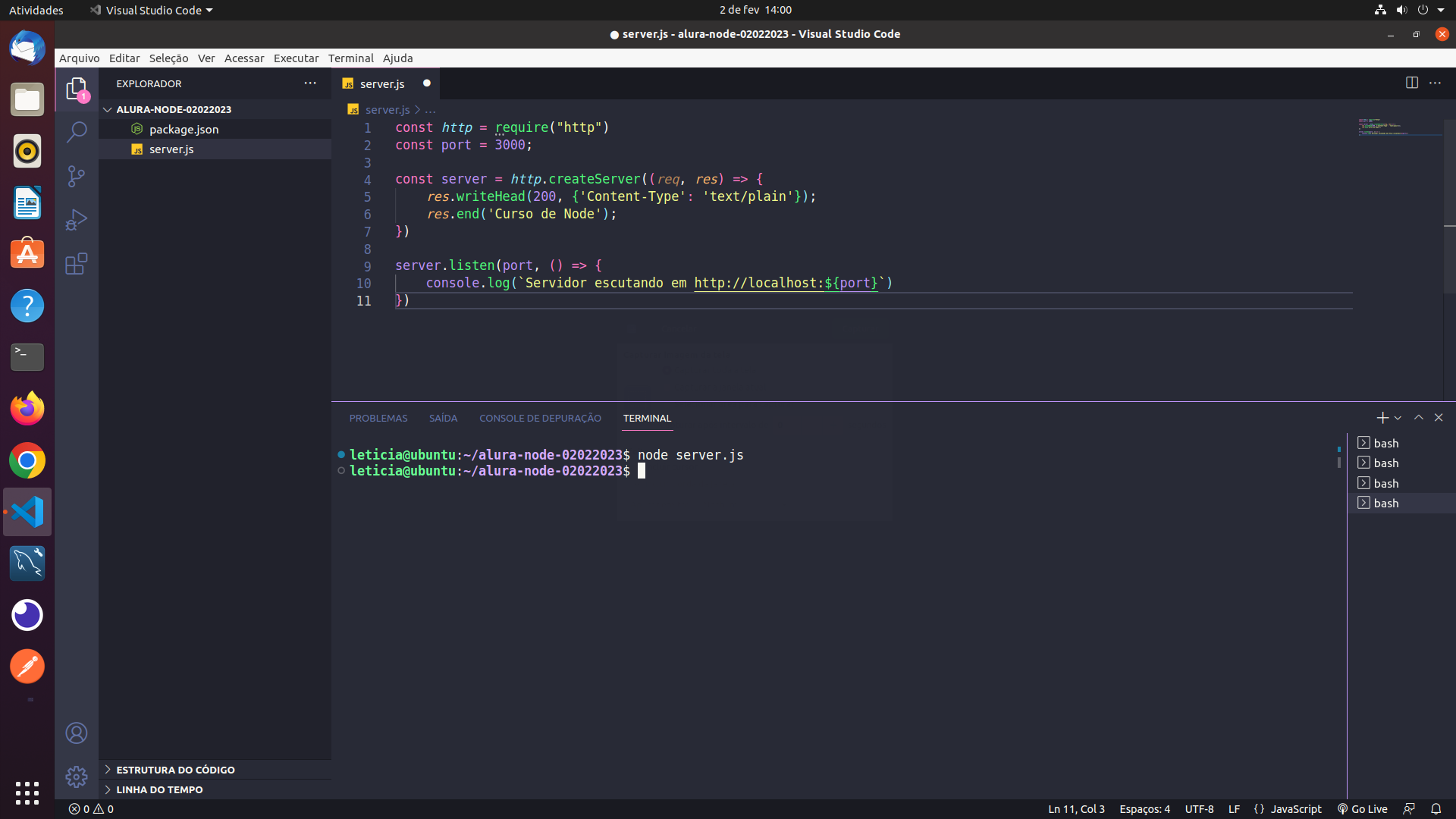Click the feedback icon in status bar

tap(1409, 809)
